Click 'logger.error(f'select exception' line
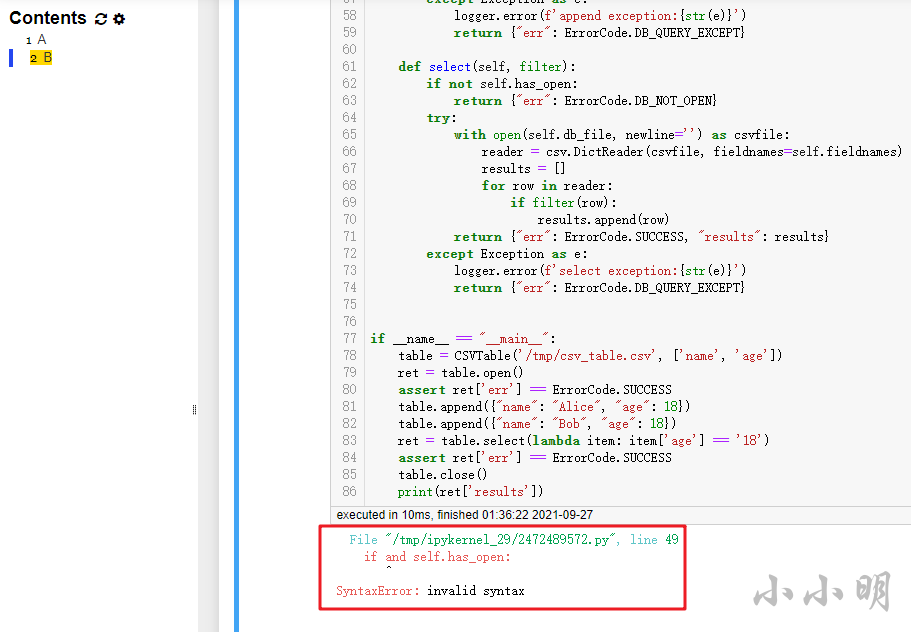The height and width of the screenshot is (632, 911). pos(600,271)
